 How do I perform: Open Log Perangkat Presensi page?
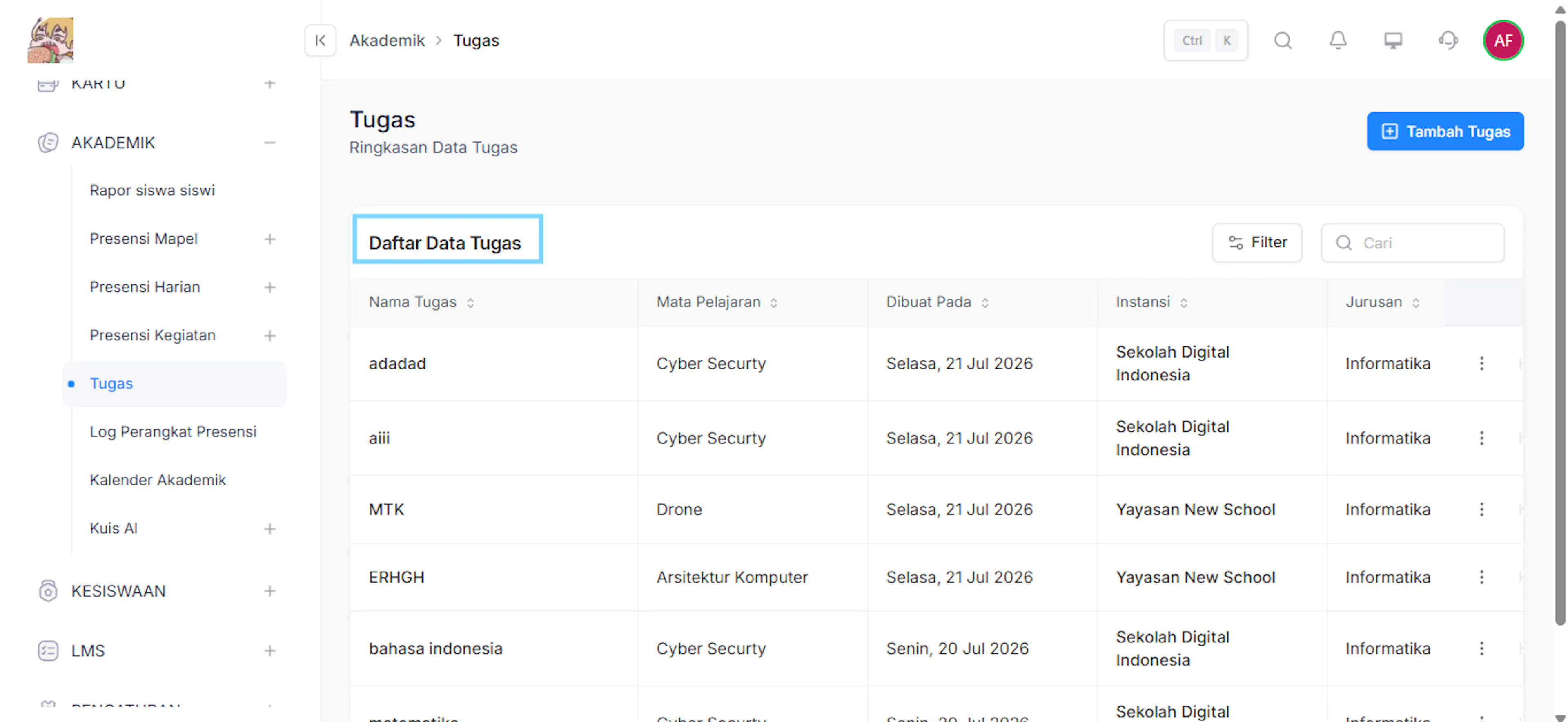[173, 431]
